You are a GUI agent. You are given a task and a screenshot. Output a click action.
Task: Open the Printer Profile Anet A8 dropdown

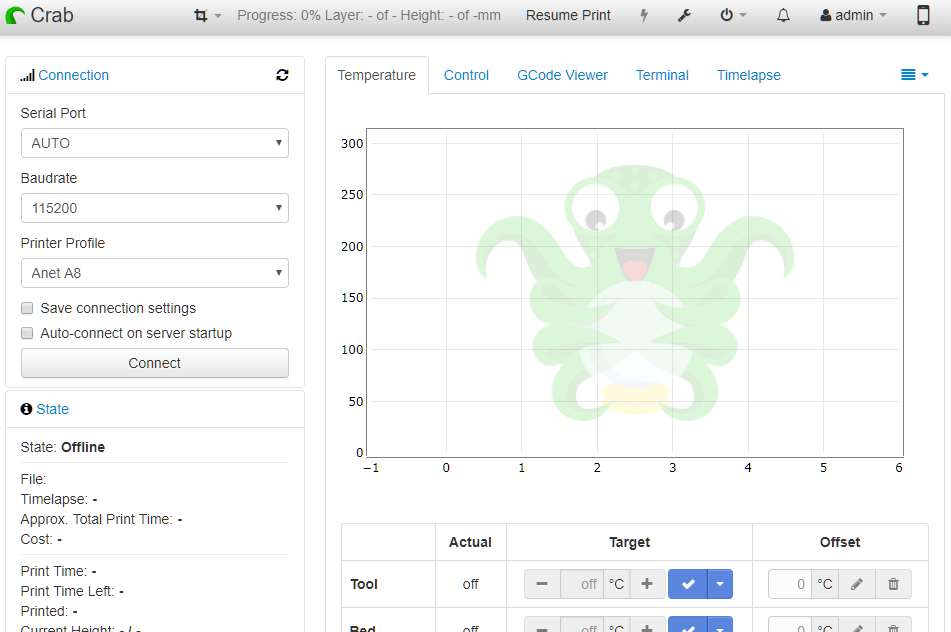155,273
